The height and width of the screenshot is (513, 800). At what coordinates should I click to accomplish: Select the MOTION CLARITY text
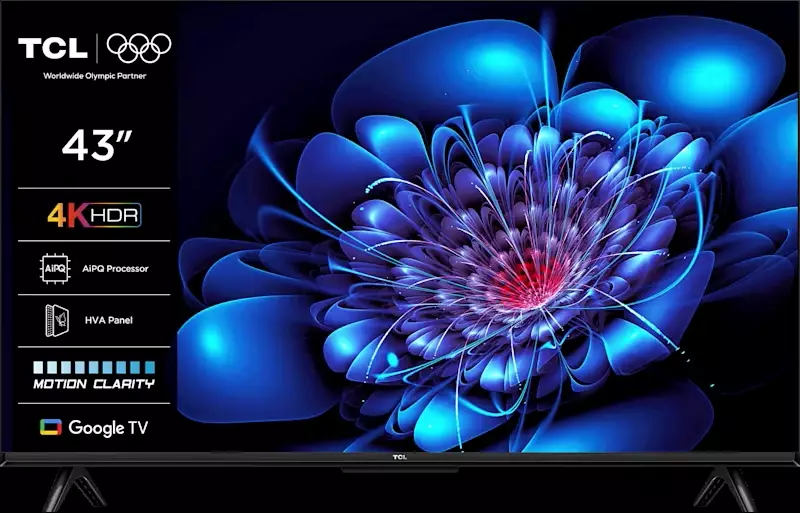pyautogui.click(x=94, y=384)
